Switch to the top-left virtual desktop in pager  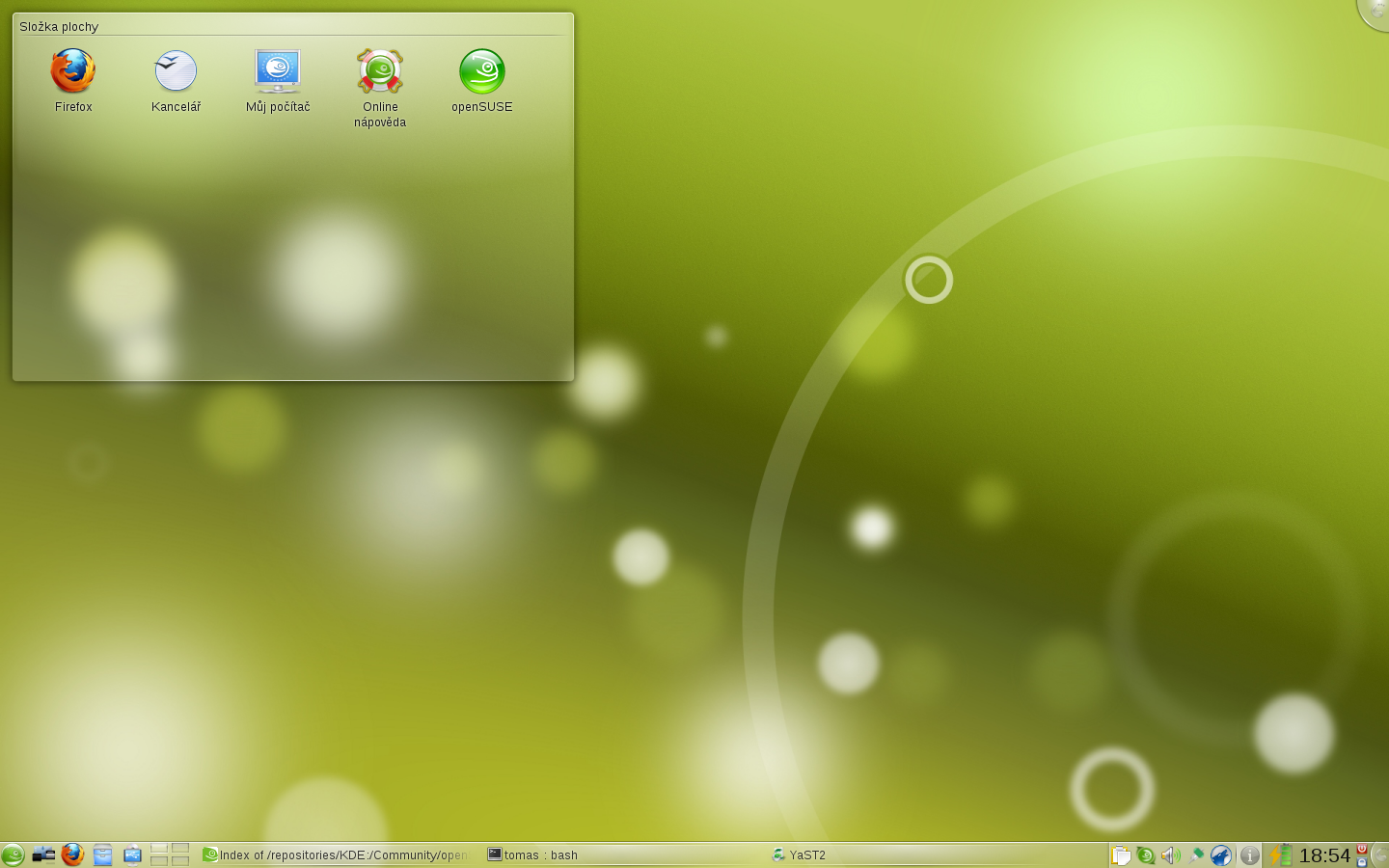tap(159, 849)
